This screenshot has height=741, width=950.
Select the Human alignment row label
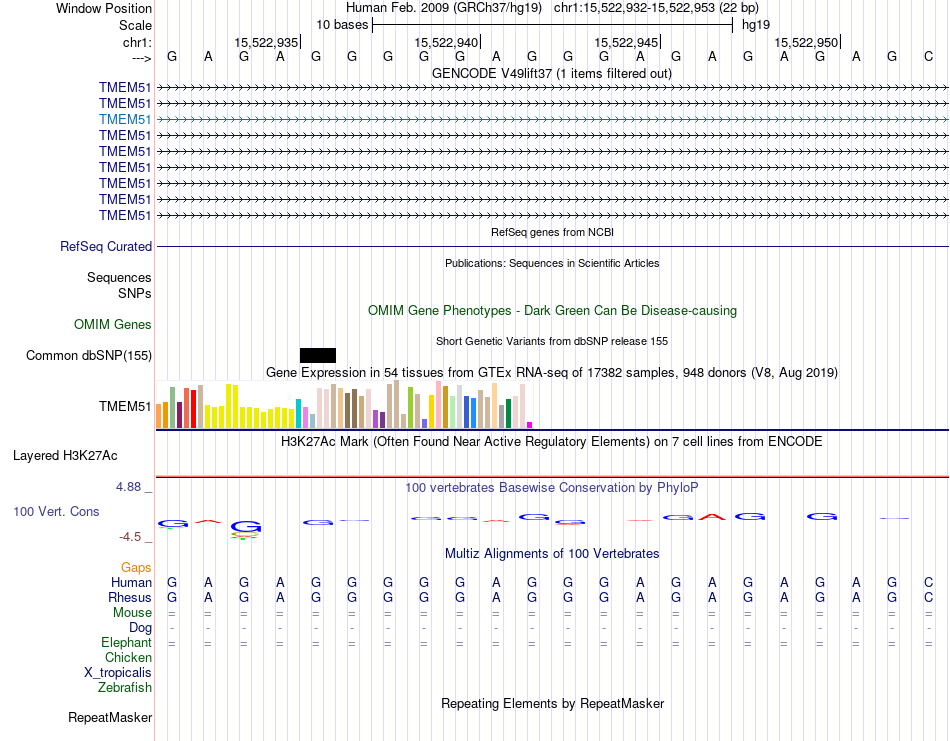pyautogui.click(x=131, y=583)
